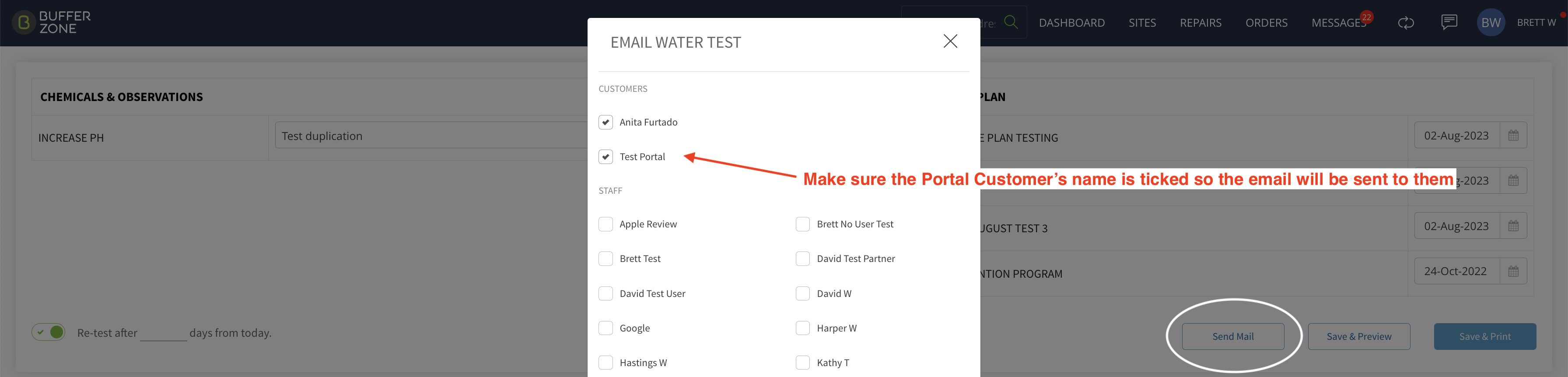Select the Harper W checkbox
The height and width of the screenshot is (377, 1568).
point(802,328)
